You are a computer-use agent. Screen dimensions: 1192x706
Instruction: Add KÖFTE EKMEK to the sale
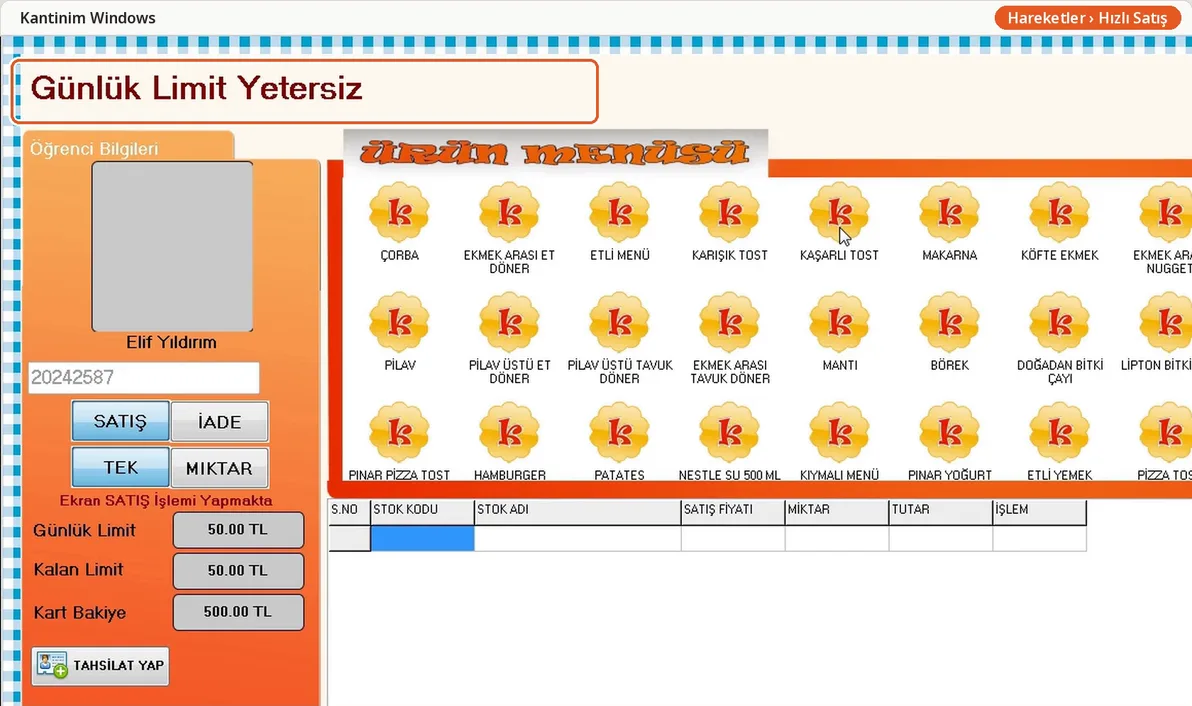tap(1060, 212)
